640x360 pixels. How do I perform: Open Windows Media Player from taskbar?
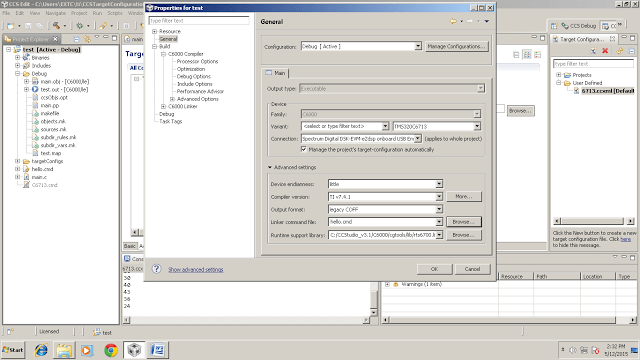tap(87, 350)
